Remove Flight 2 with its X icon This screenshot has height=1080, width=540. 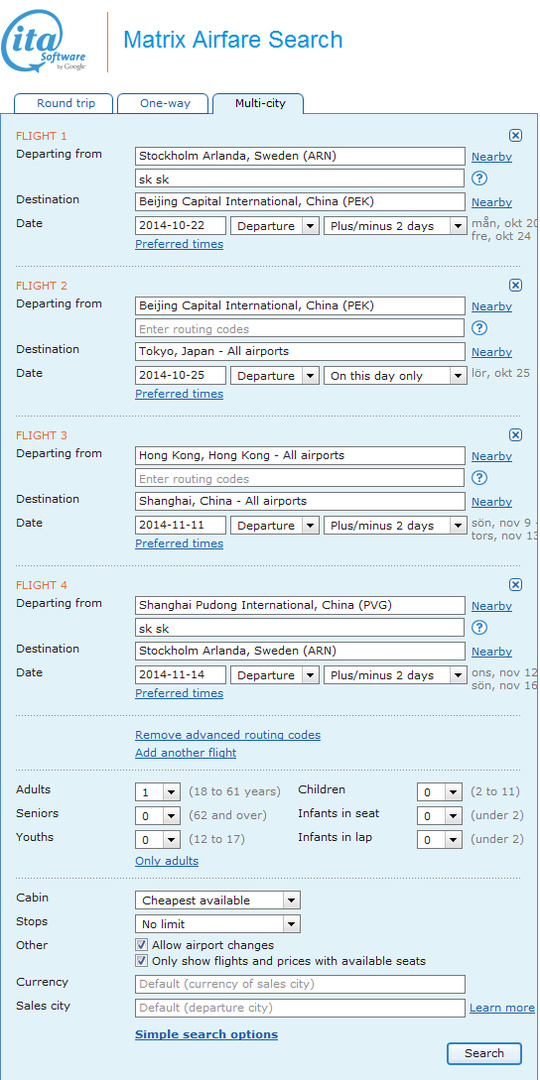coord(515,285)
